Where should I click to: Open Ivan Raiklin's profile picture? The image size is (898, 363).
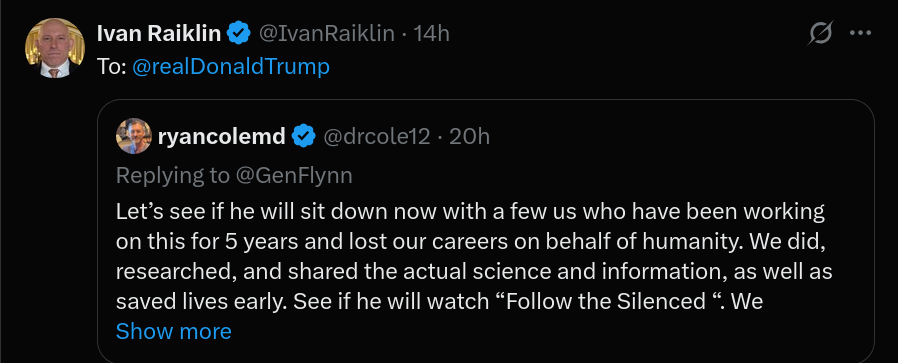(54, 48)
